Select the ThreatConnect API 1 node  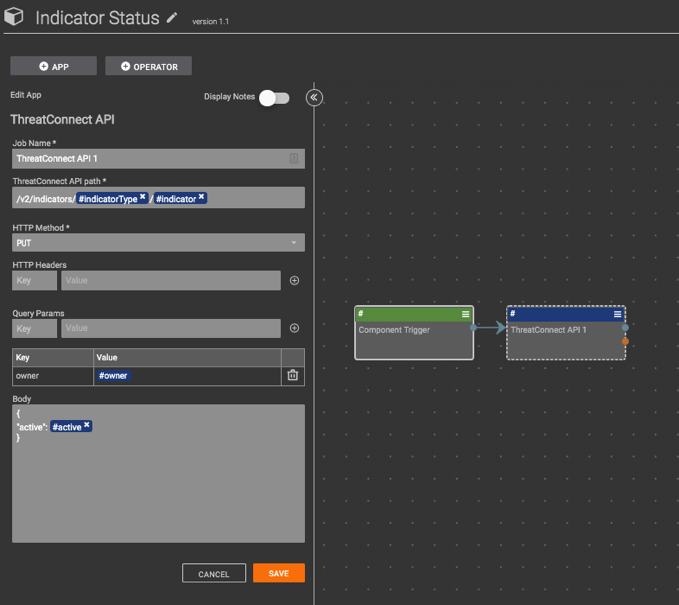566,333
